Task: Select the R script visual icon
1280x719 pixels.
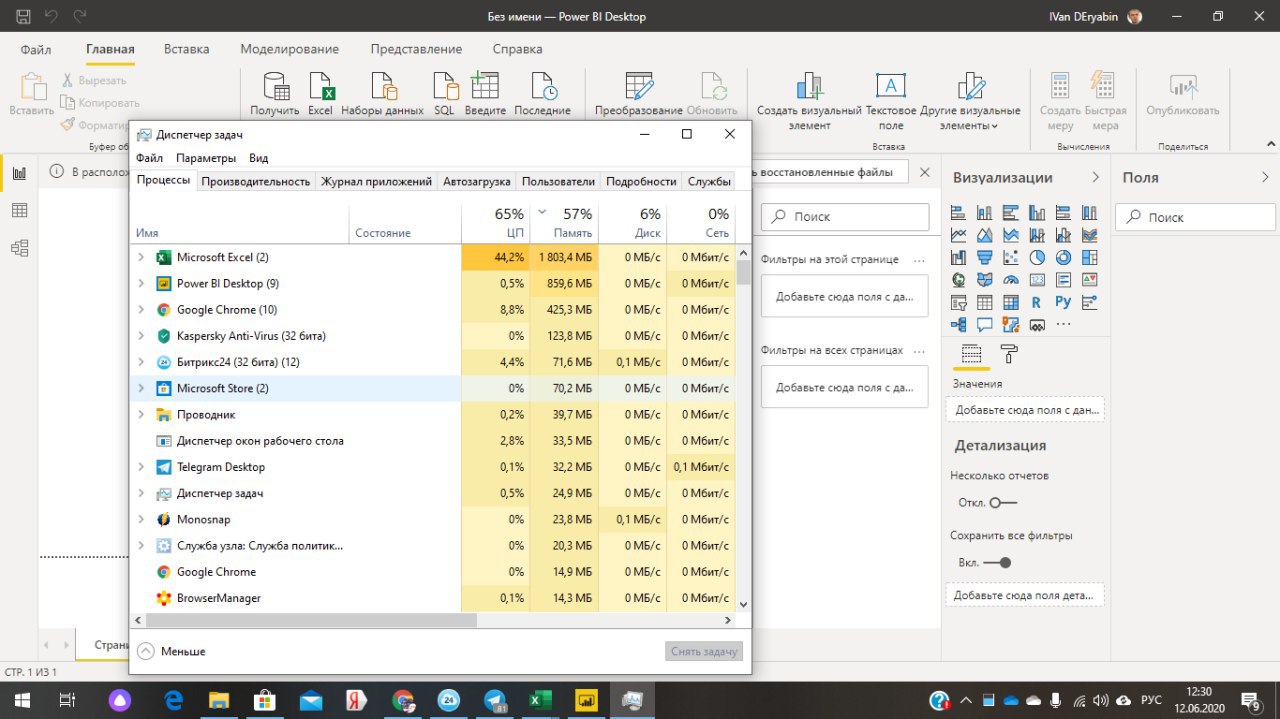Action: (x=1037, y=302)
